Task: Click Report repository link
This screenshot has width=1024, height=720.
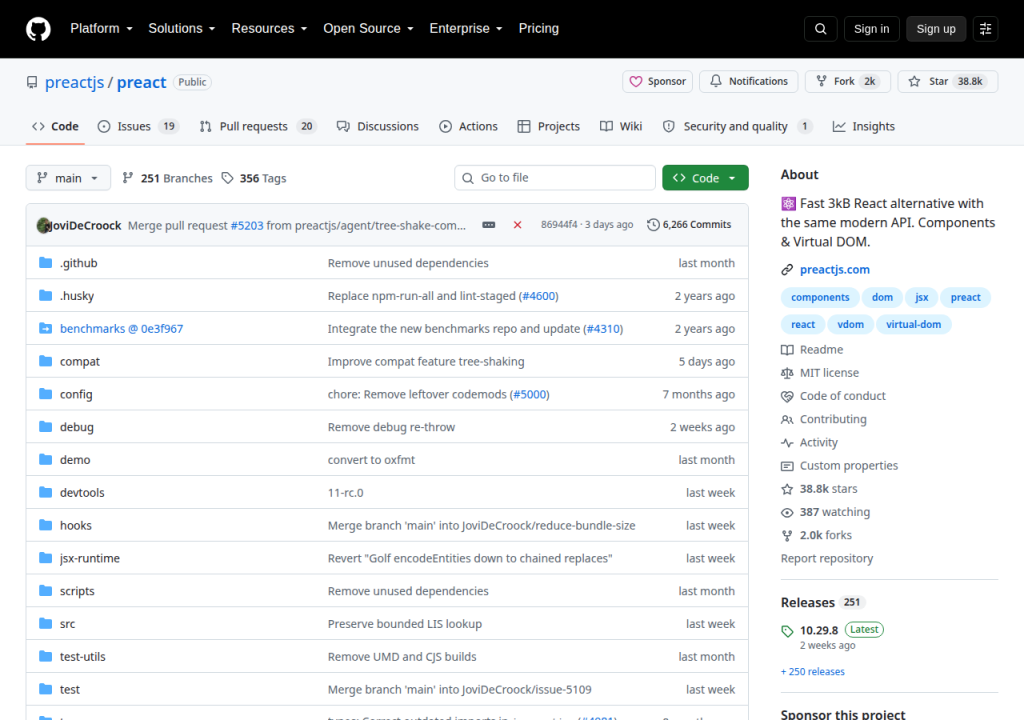Action: point(827,559)
